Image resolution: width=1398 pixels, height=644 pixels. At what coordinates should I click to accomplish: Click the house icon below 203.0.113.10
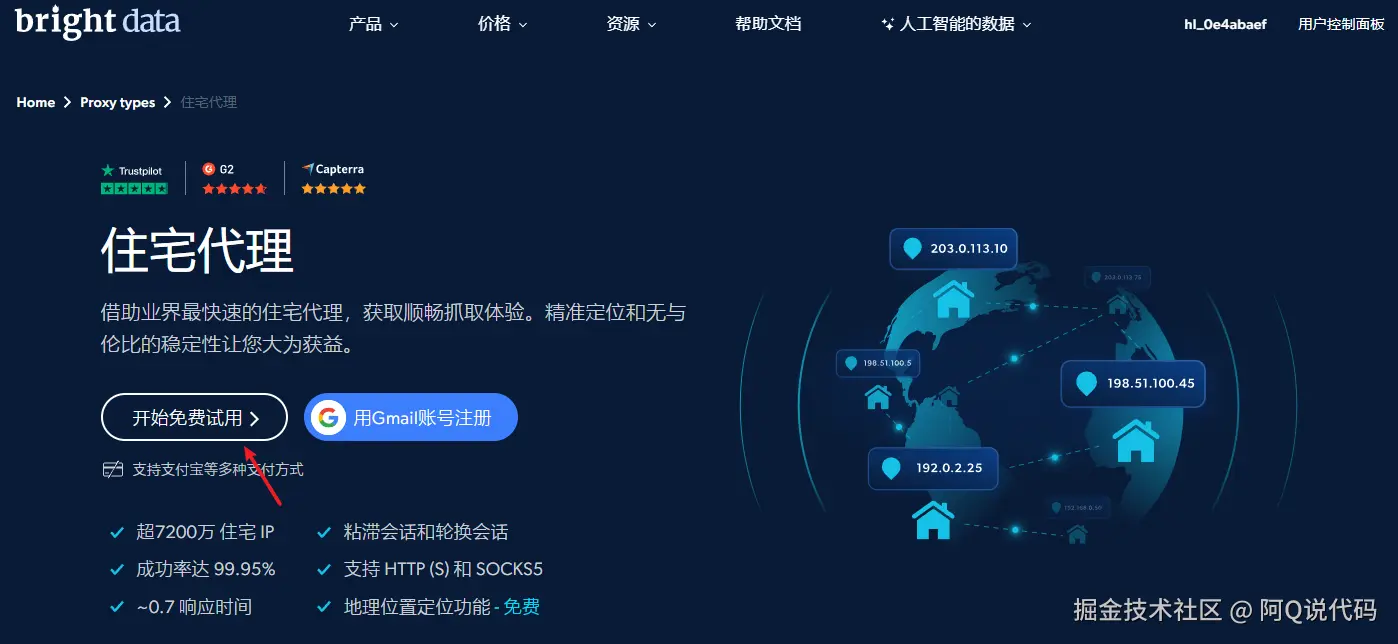click(953, 298)
